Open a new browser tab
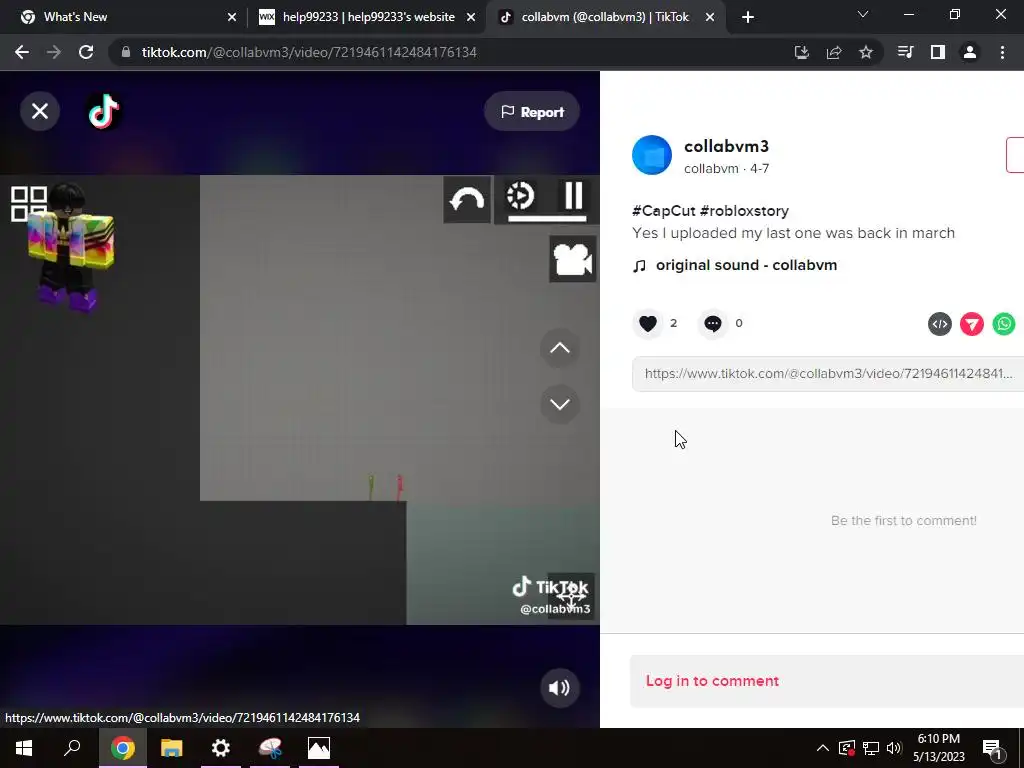The width and height of the screenshot is (1024, 768). pos(748,18)
